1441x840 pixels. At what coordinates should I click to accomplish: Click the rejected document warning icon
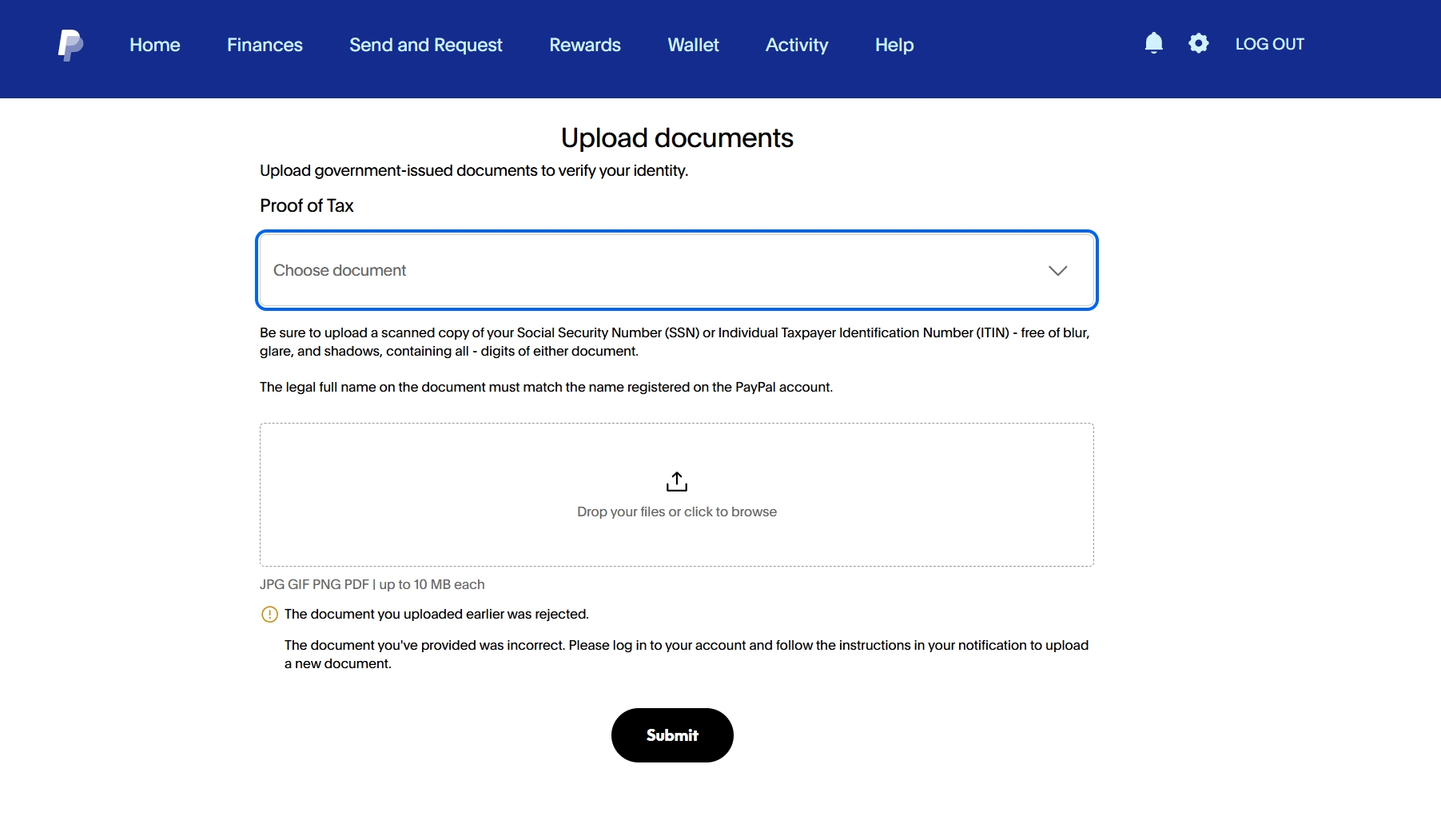(269, 615)
